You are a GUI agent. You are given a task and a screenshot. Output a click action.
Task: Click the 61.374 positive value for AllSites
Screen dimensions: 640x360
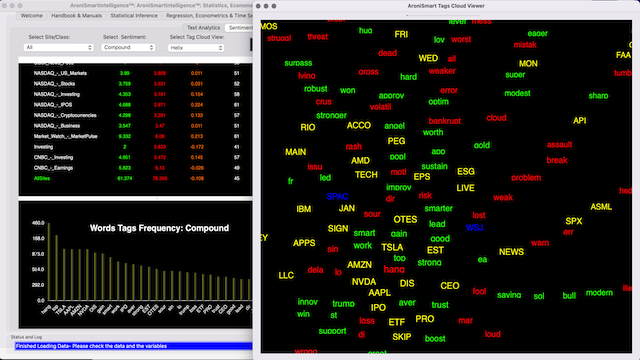124,178
